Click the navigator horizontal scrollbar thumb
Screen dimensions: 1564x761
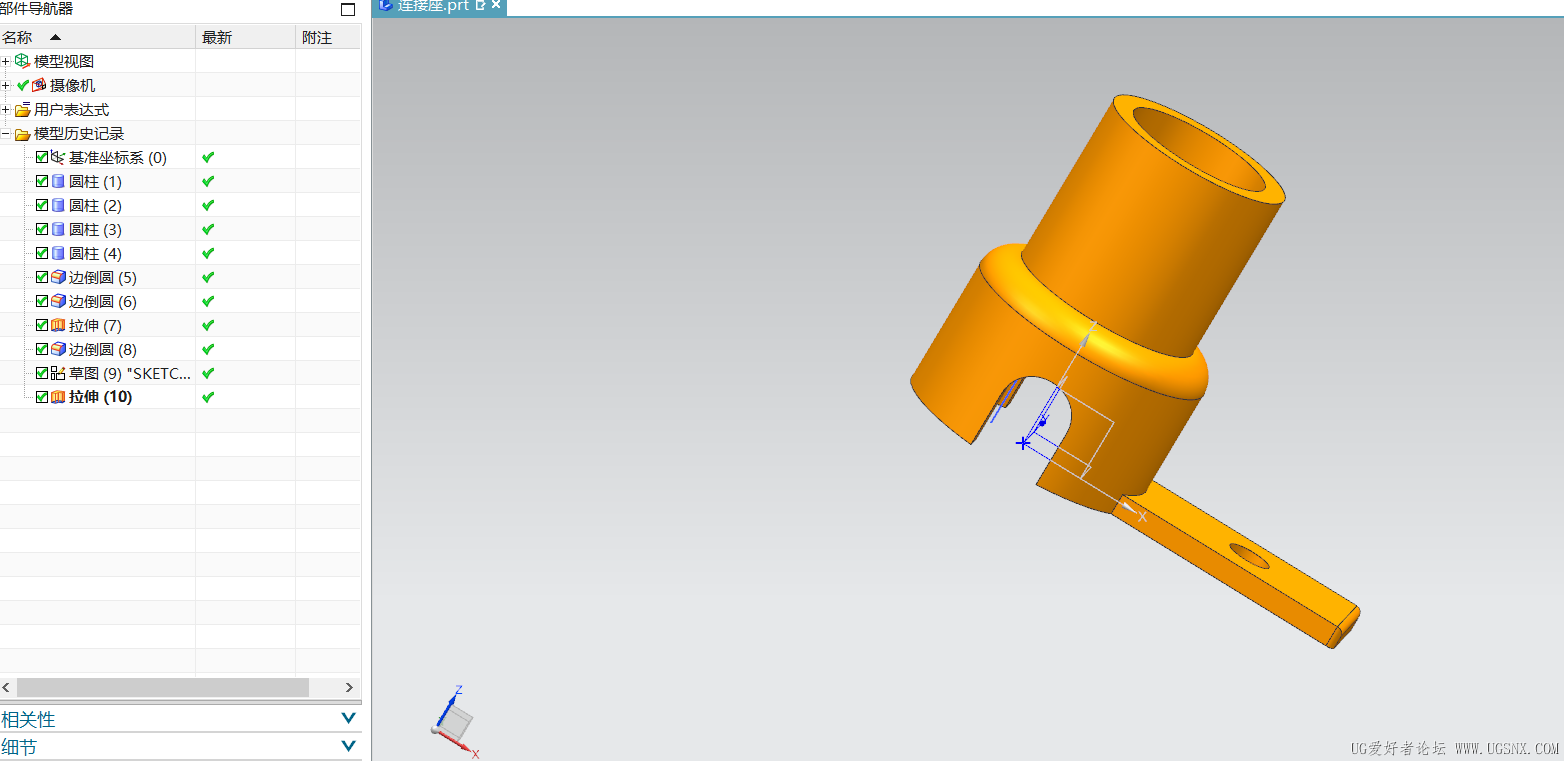pos(163,687)
